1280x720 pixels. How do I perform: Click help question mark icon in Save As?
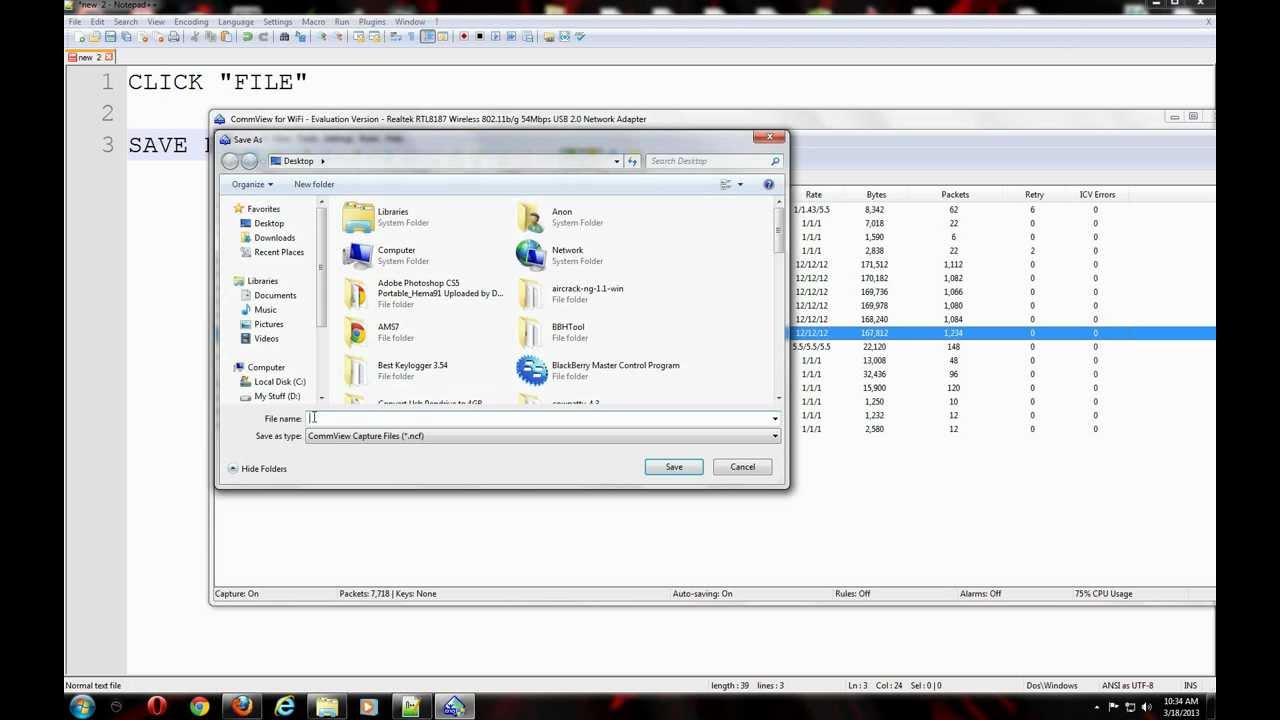(x=768, y=184)
